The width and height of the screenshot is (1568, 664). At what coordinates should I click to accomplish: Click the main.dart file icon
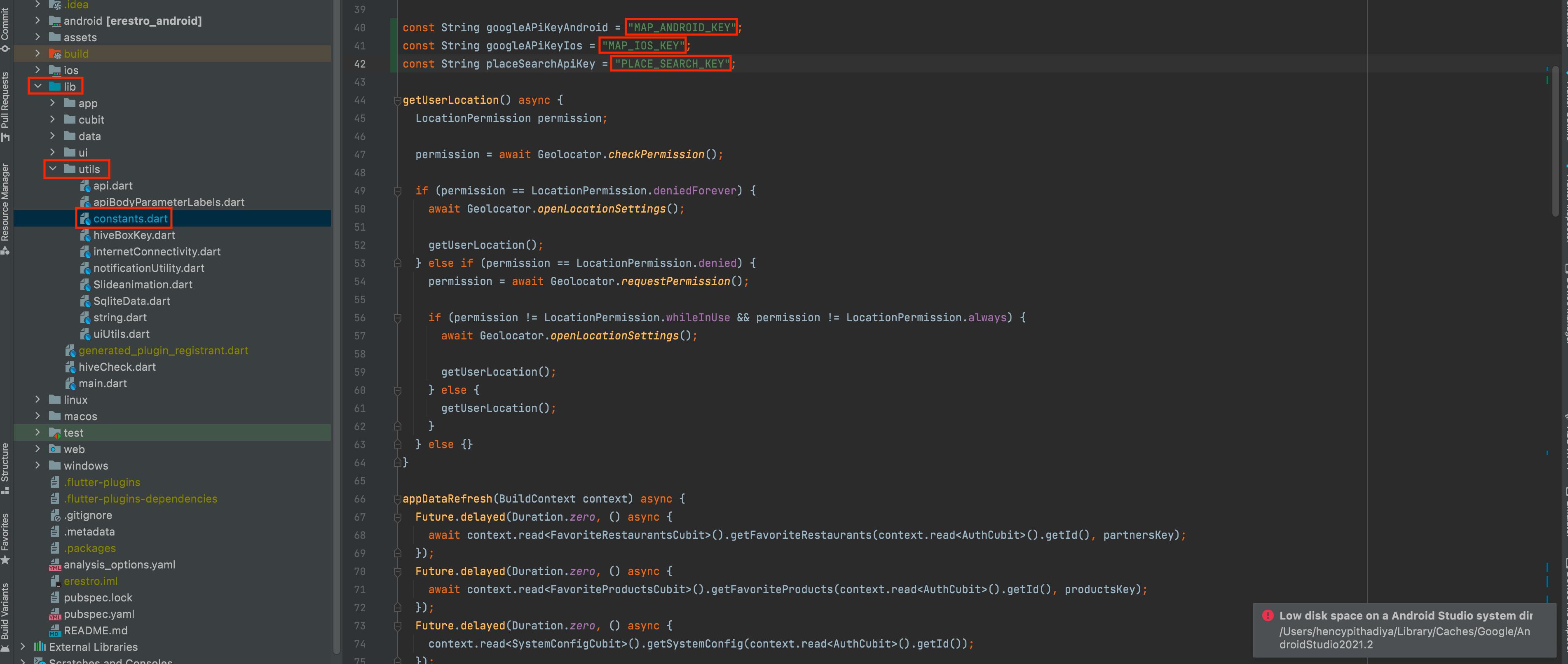click(x=70, y=383)
